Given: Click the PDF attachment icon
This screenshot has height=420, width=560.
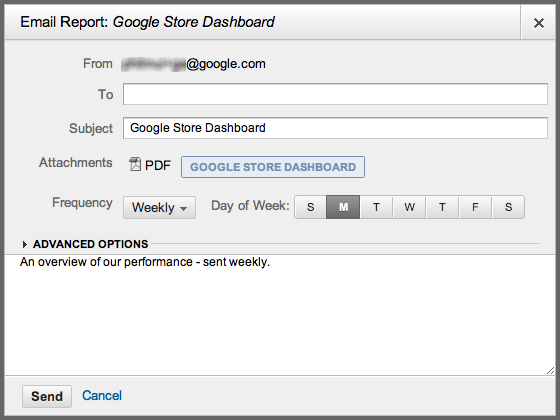Looking at the screenshot, I should [135, 165].
